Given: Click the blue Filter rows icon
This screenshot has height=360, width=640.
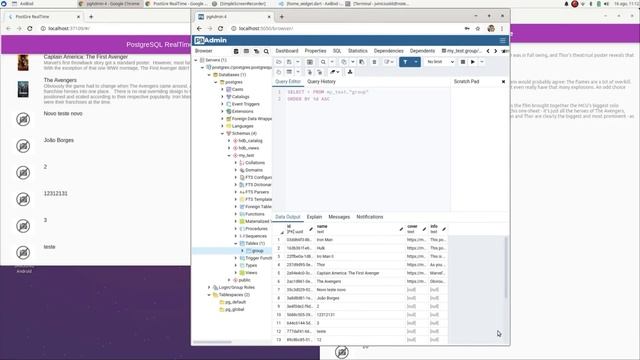Looking at the screenshot, I should click(x=405, y=62).
